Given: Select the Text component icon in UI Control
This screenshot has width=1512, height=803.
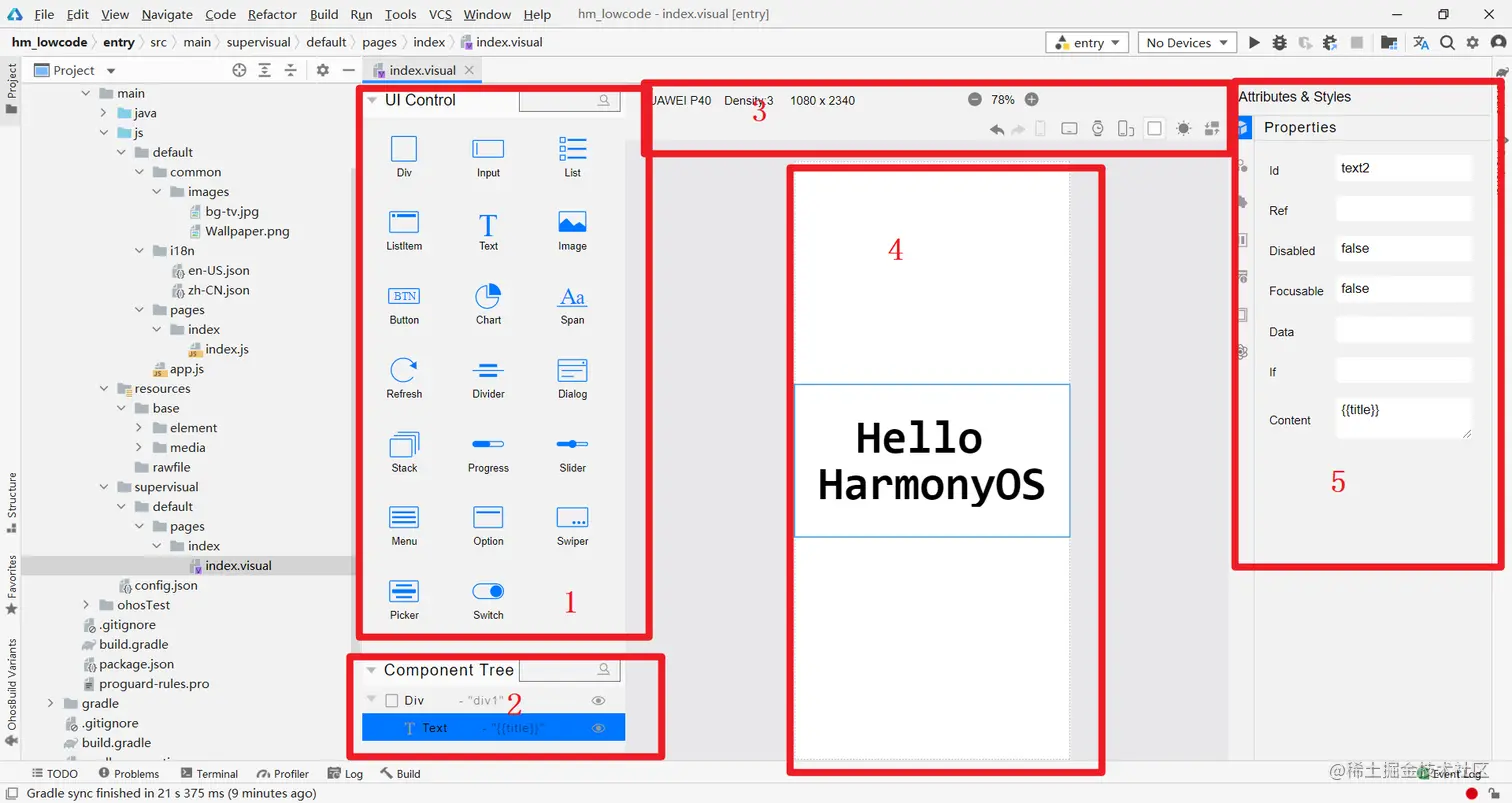Looking at the screenshot, I should click(x=488, y=224).
